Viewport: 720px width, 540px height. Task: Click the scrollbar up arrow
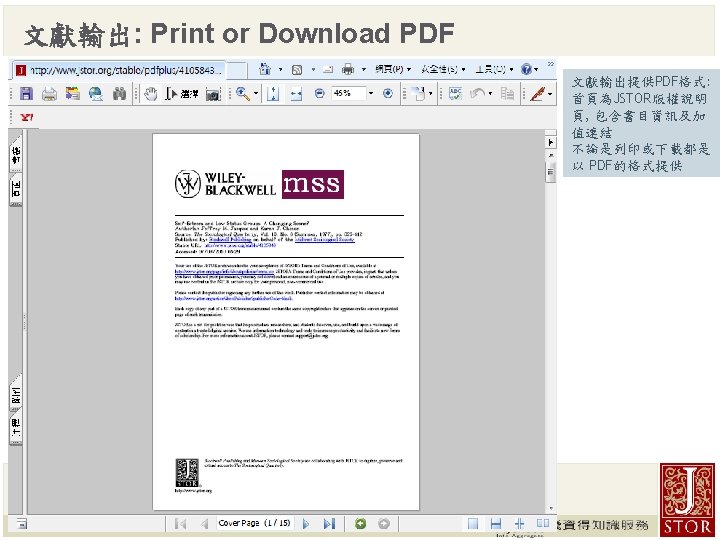pos(550,155)
